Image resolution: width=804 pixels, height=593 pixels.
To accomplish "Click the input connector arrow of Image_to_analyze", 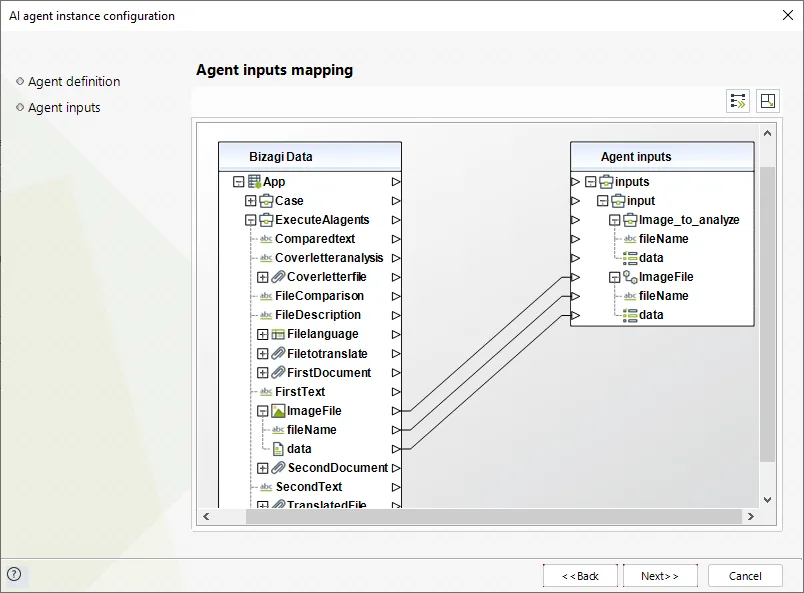I will (x=575, y=220).
